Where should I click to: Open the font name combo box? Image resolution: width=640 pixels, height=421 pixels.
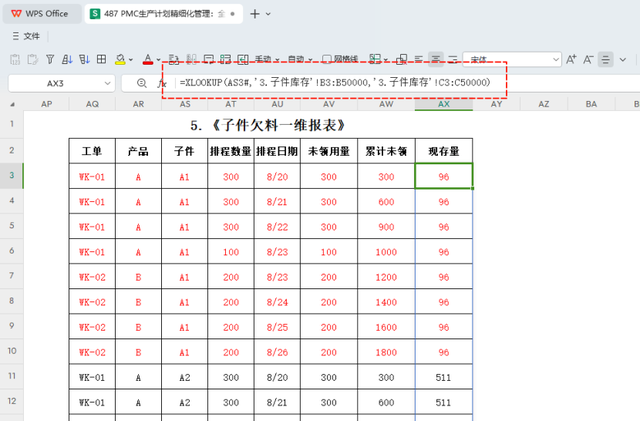pos(512,60)
